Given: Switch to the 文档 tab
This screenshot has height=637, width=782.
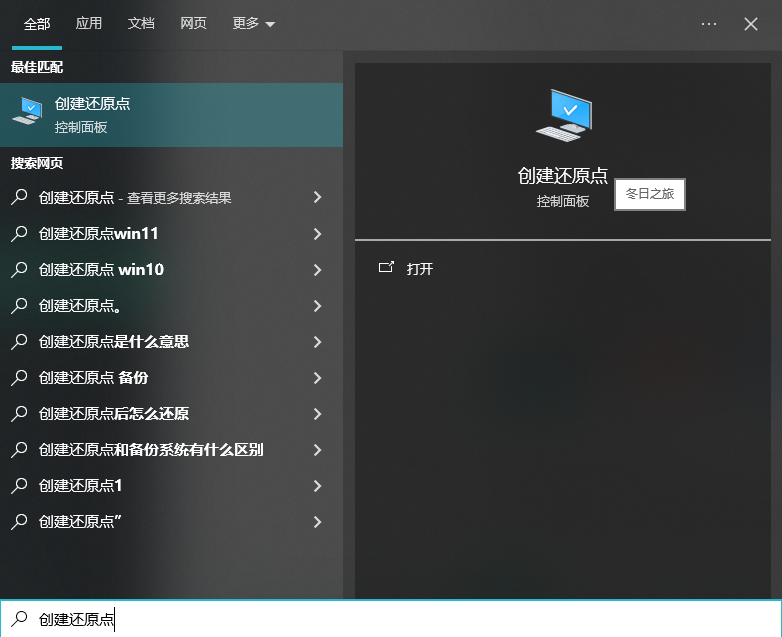Looking at the screenshot, I should coord(141,23).
